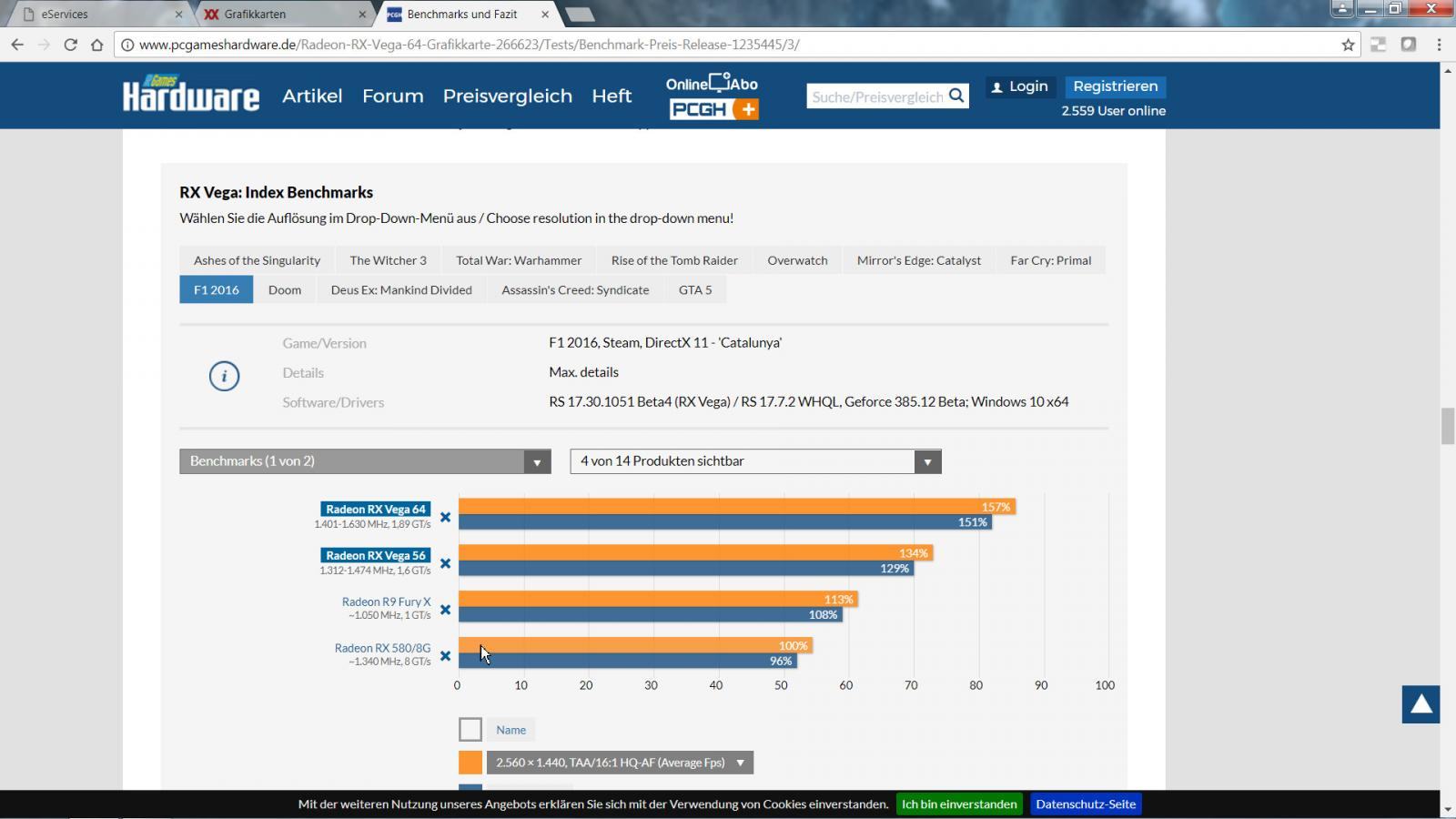1456x819 pixels.
Task: Click the Radeon RX Vega 64 label
Action: (x=376, y=509)
